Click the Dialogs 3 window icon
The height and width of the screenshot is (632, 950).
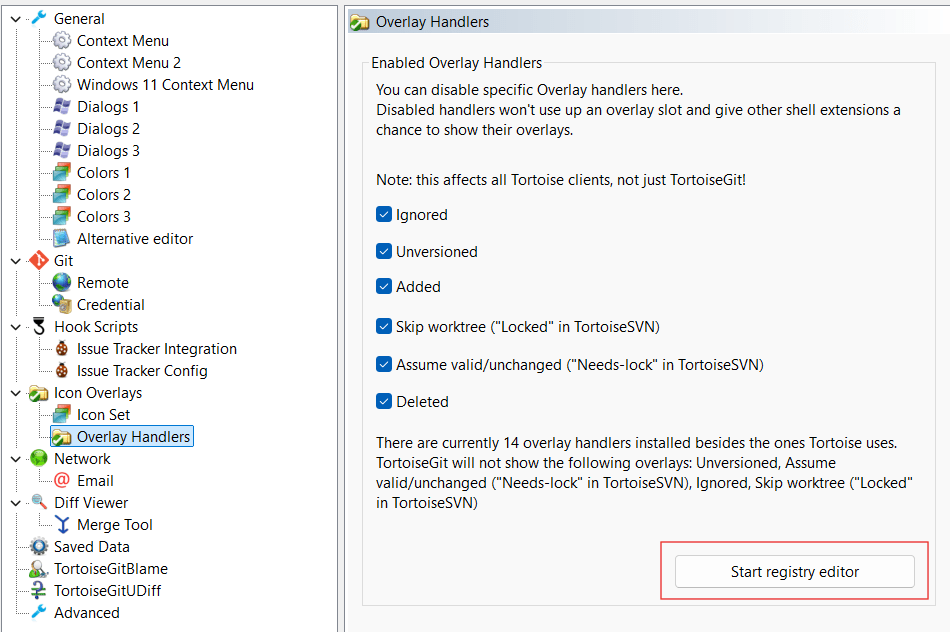pyautogui.click(x=62, y=150)
